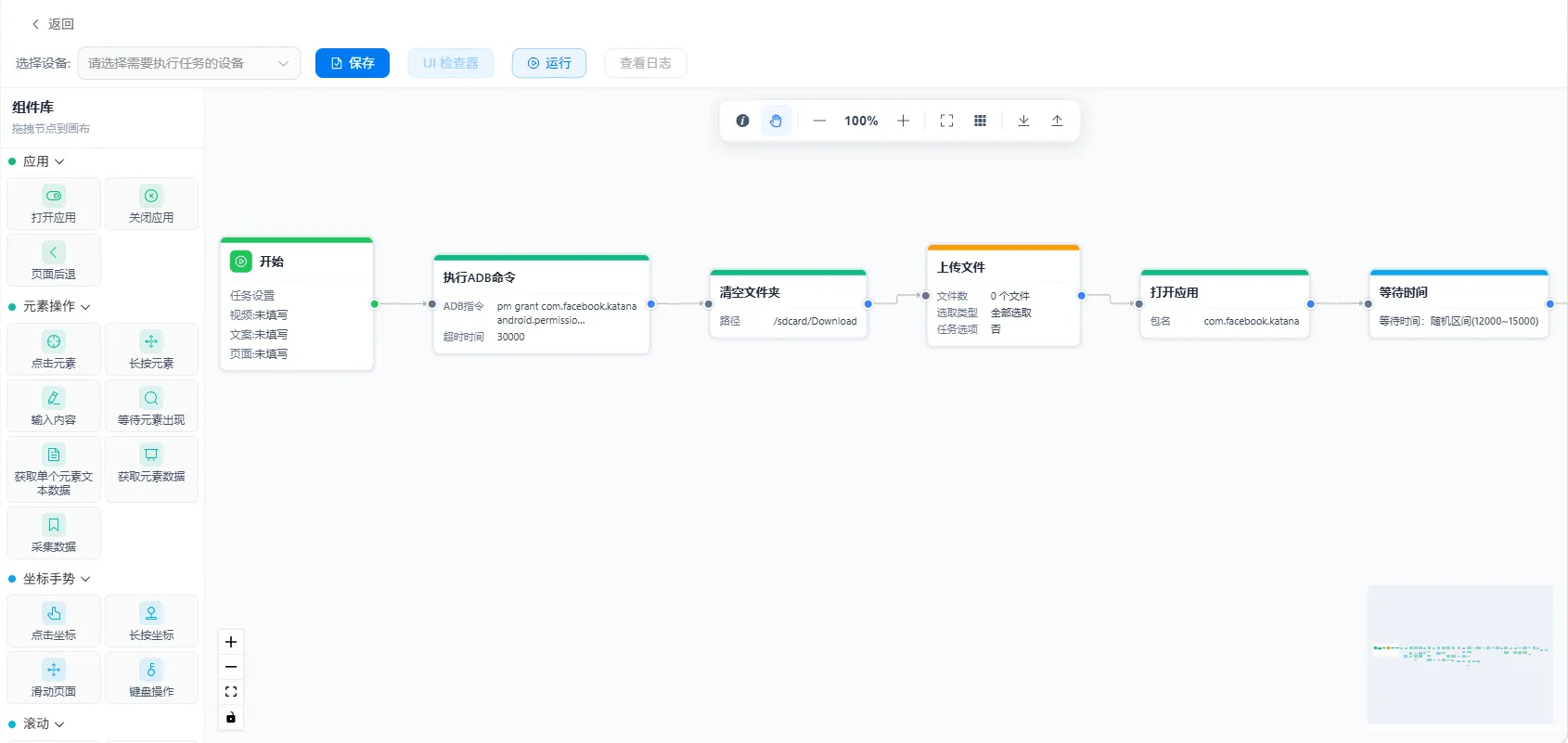This screenshot has height=743, width=1568.
Task: Select the 打开应用 node on canvas
Action: click(x=1225, y=304)
